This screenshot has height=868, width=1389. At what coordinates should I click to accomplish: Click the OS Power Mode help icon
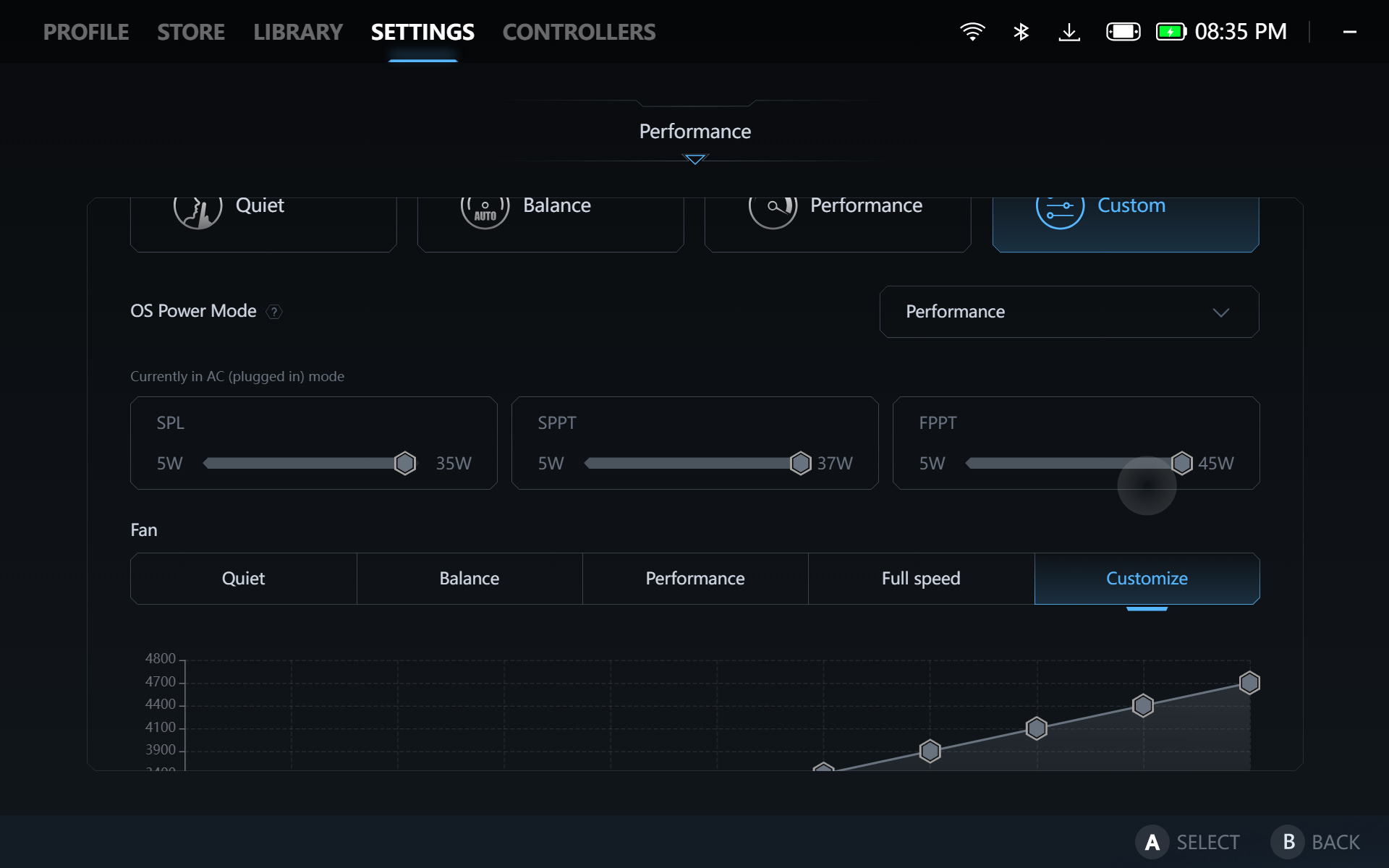274,312
